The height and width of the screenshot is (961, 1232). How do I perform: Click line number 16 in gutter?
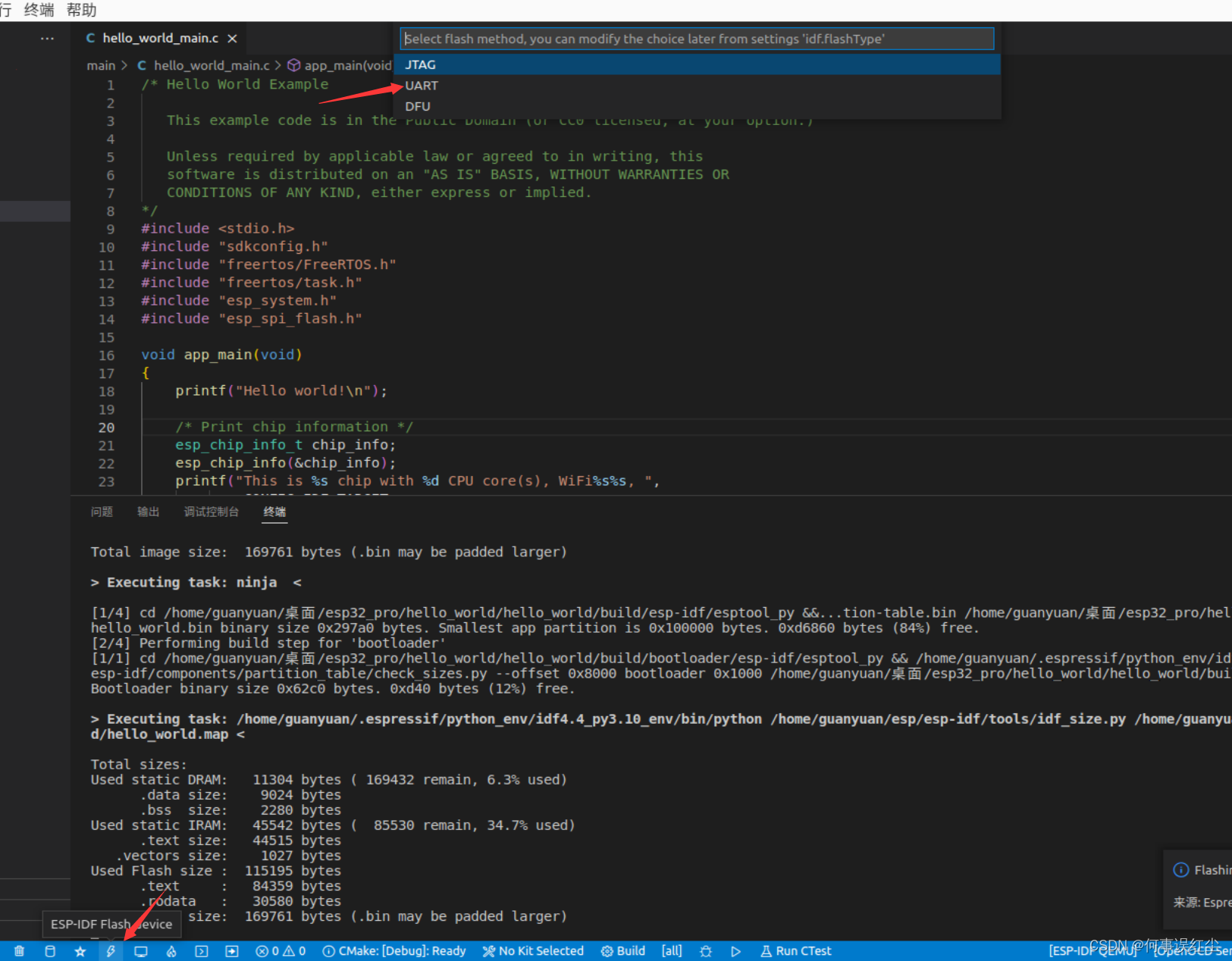tap(106, 355)
